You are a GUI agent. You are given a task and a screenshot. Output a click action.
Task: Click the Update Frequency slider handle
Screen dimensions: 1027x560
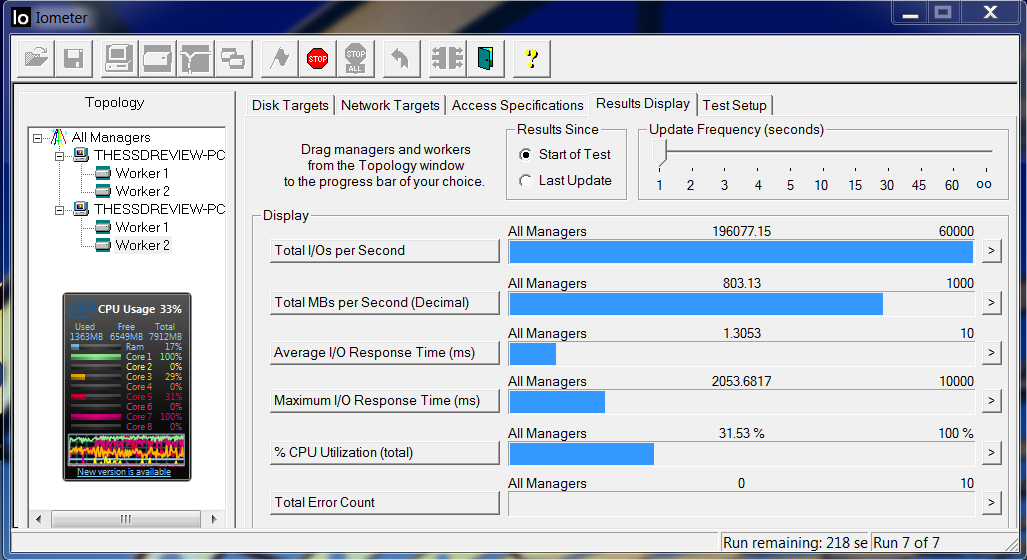tap(660, 153)
